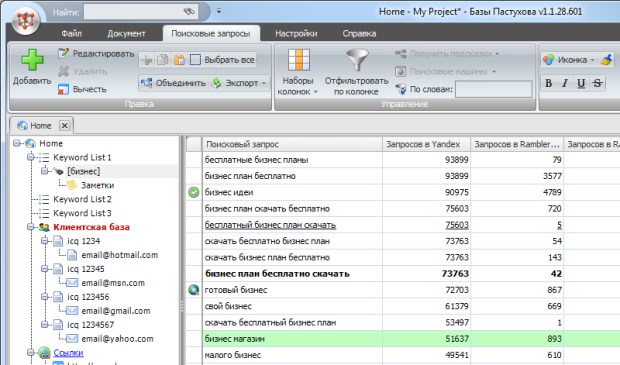Open the Файл menu tab
620x365 pixels.
pyautogui.click(x=72, y=34)
